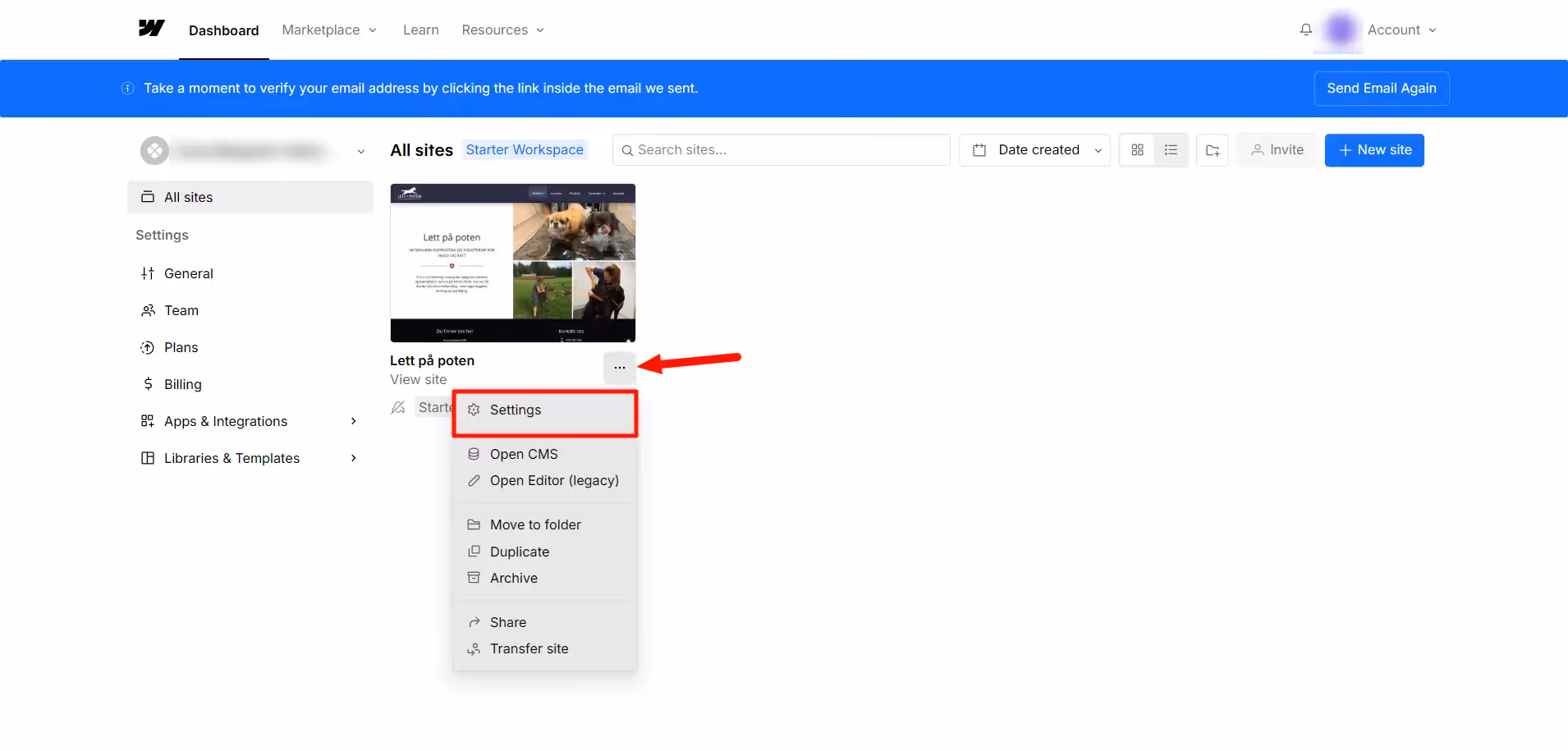Screen dimensions: 1568x751
Task: Click the Starter plan tag under site
Action: click(x=434, y=407)
